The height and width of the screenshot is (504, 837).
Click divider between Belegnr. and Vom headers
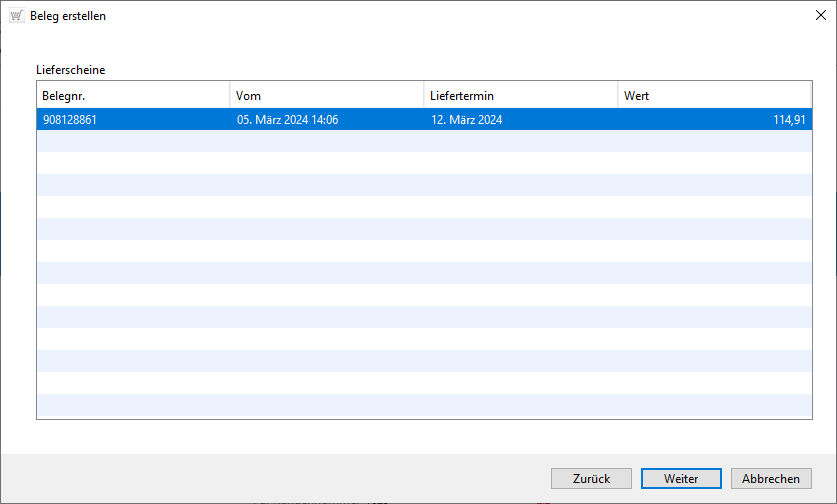[229, 96]
